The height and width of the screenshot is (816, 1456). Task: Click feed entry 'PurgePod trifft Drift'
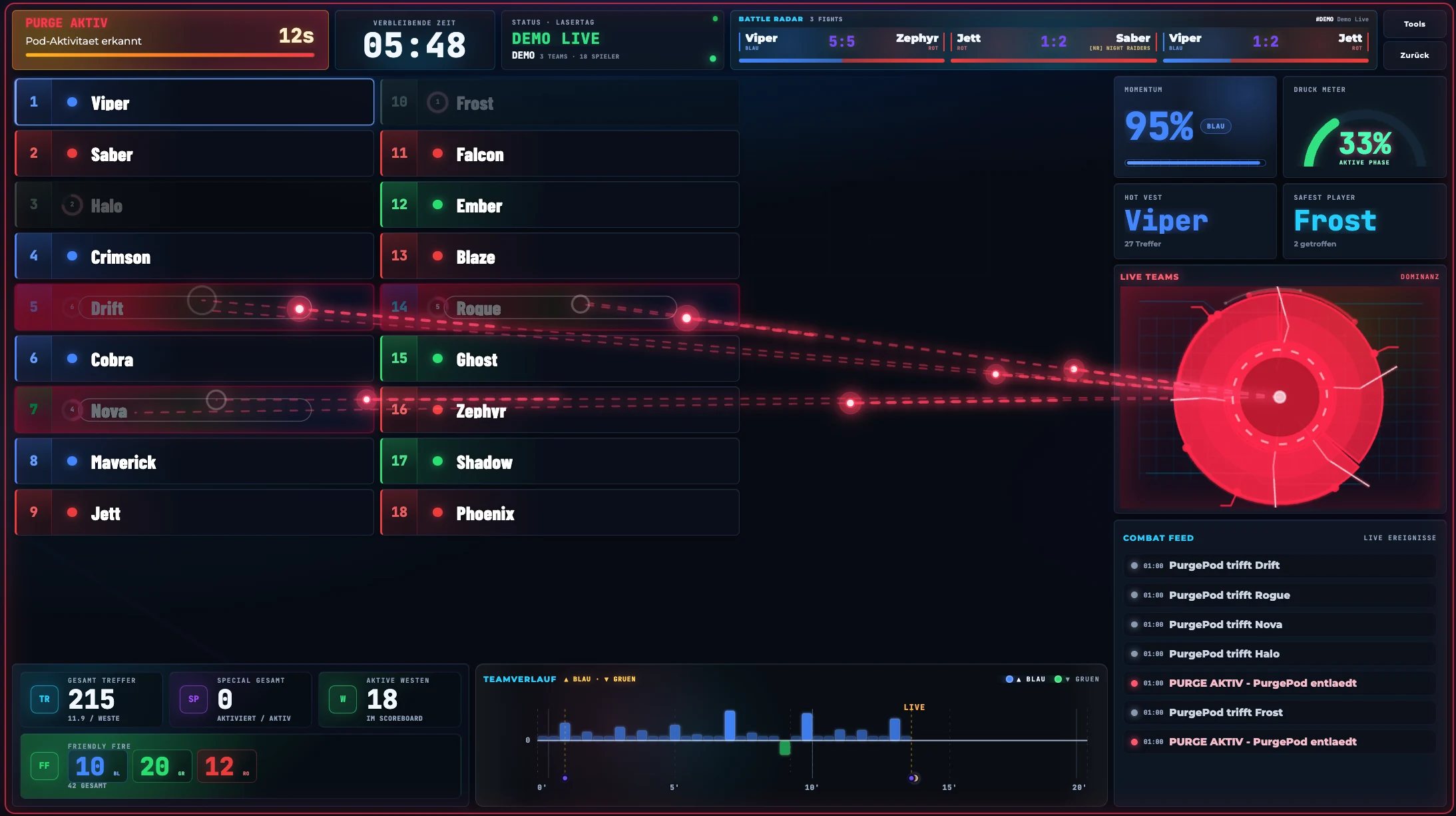1280,566
